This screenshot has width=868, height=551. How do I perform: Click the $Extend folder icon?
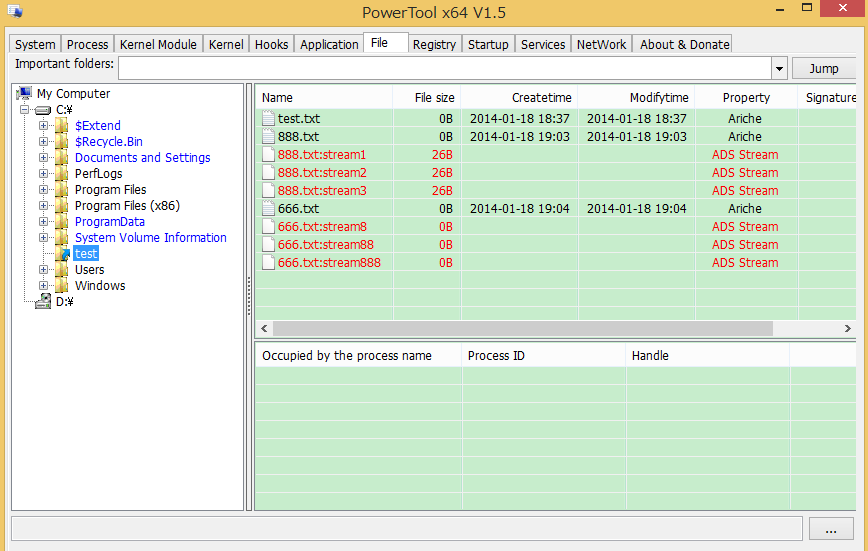point(61,126)
